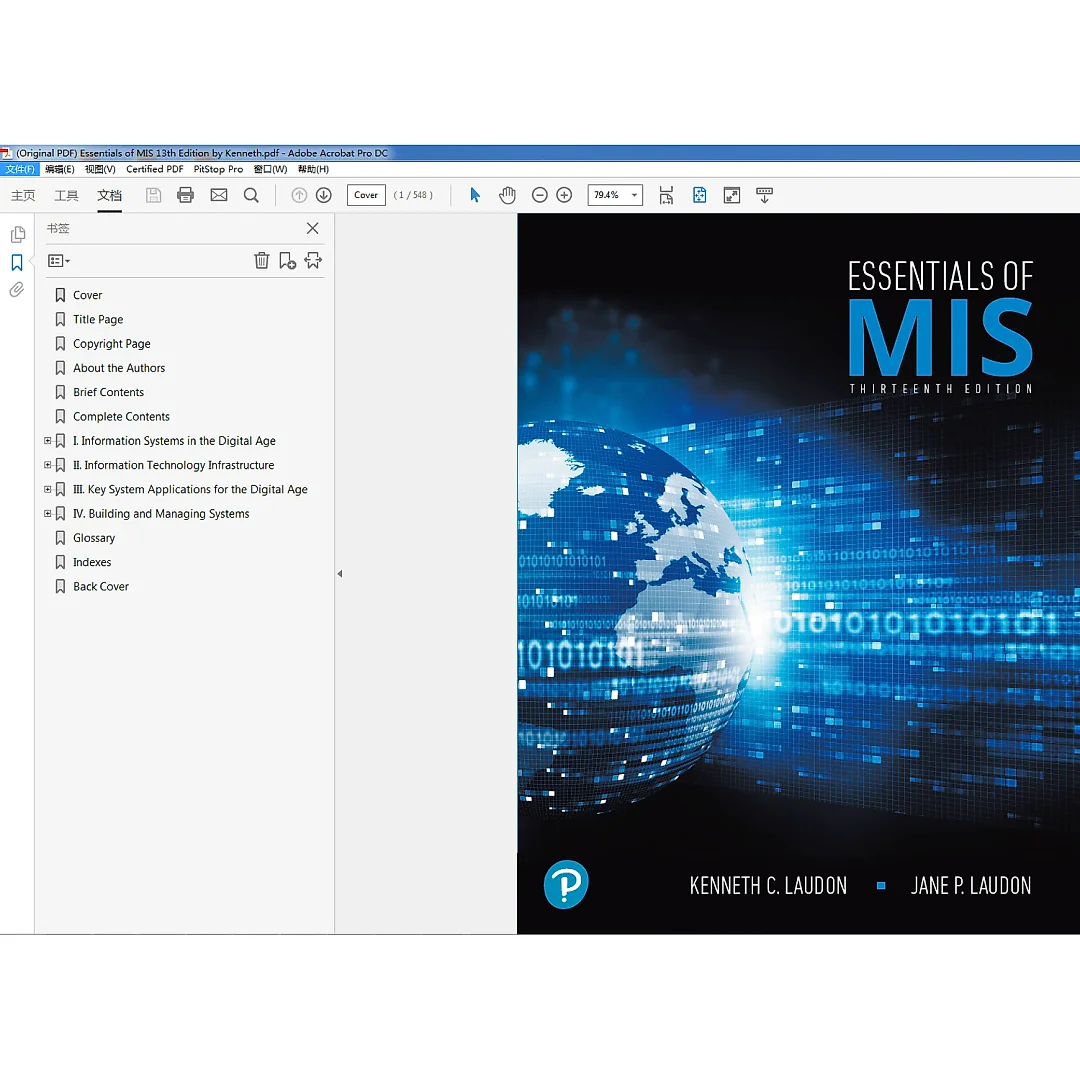Viewport: 1080px width, 1080px height.
Task: Open the 帮助(H) menu
Action: (x=313, y=169)
